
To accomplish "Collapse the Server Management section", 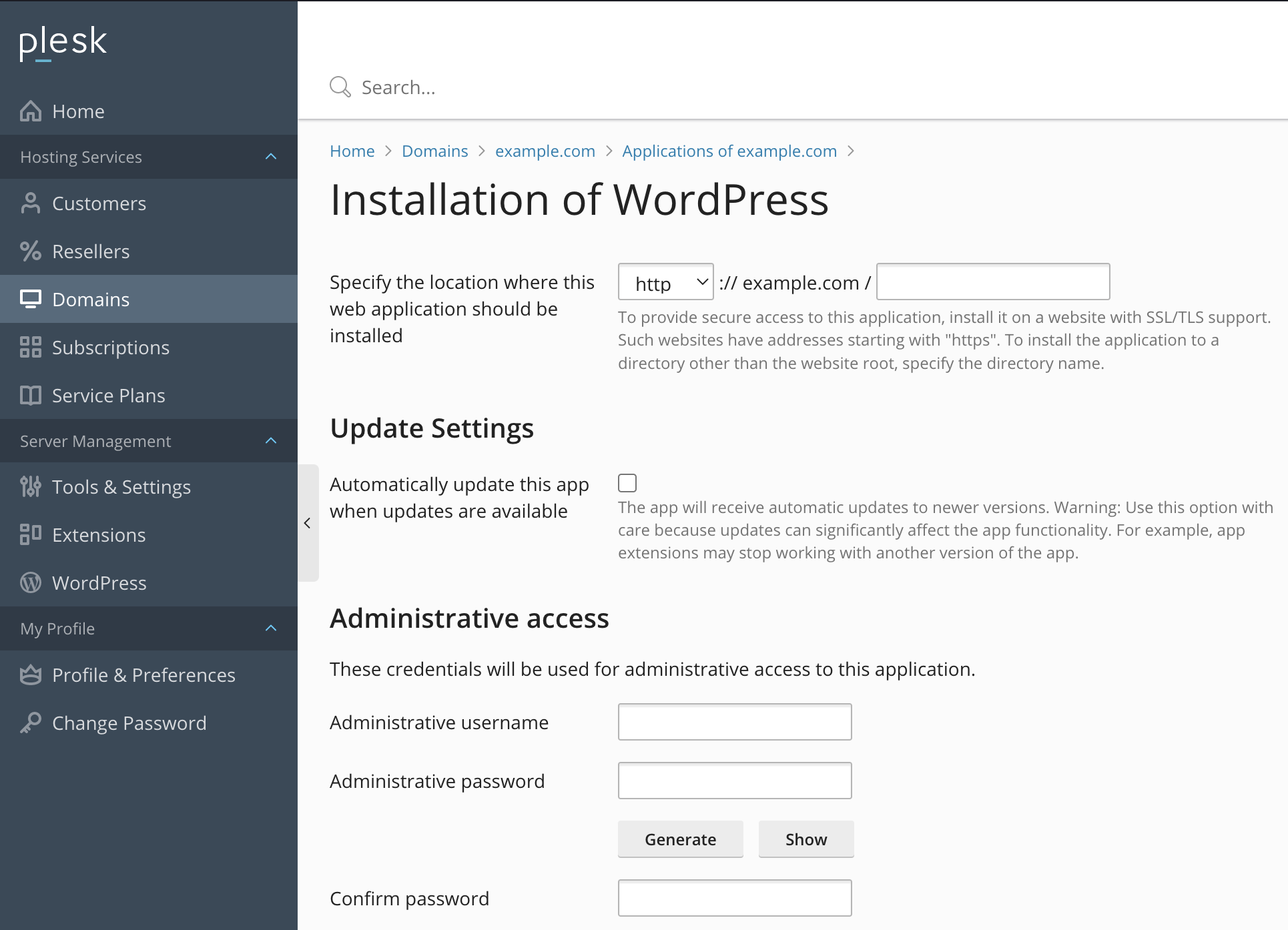I will (x=271, y=441).
